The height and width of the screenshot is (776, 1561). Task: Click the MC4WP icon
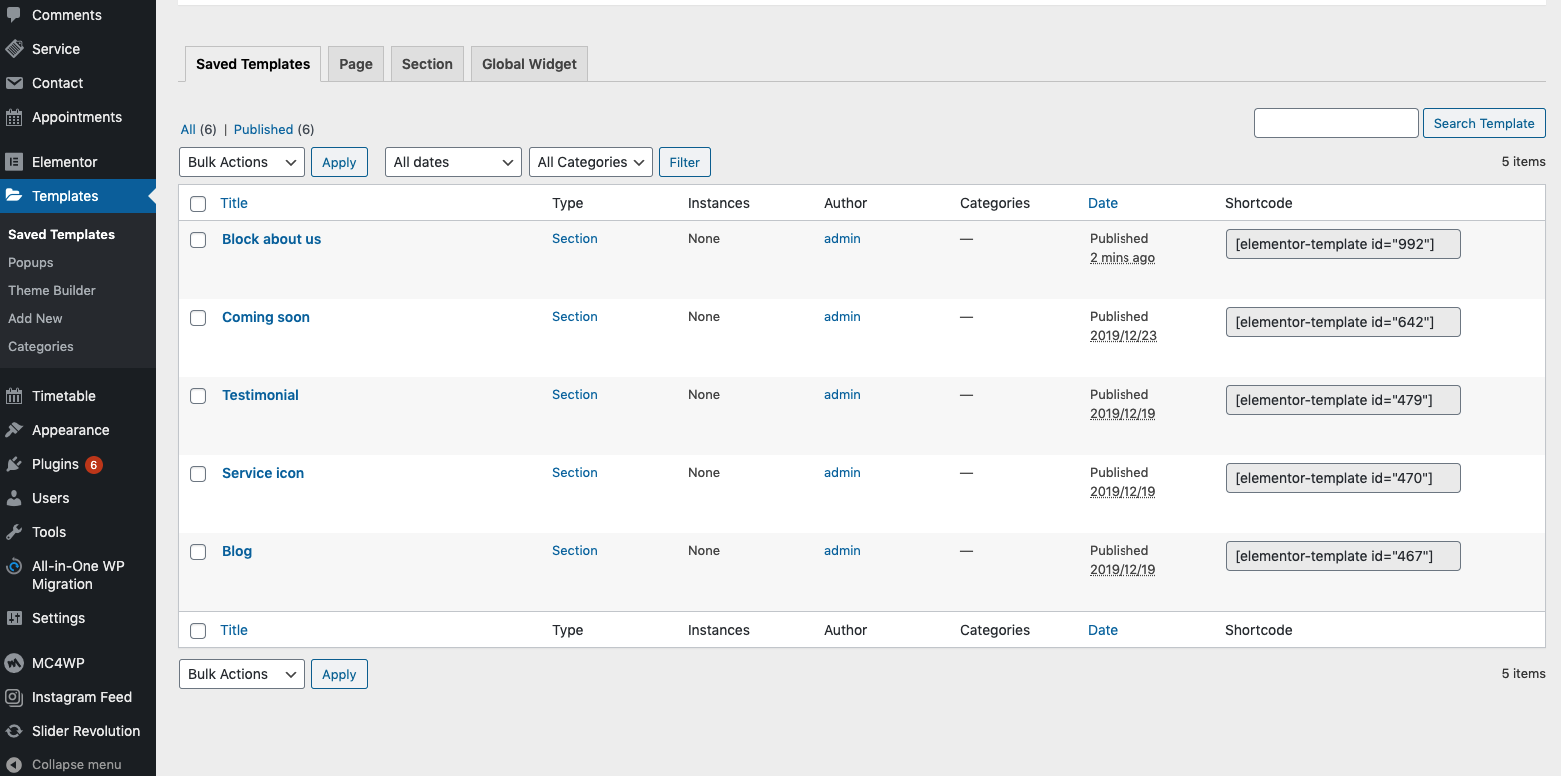point(14,663)
